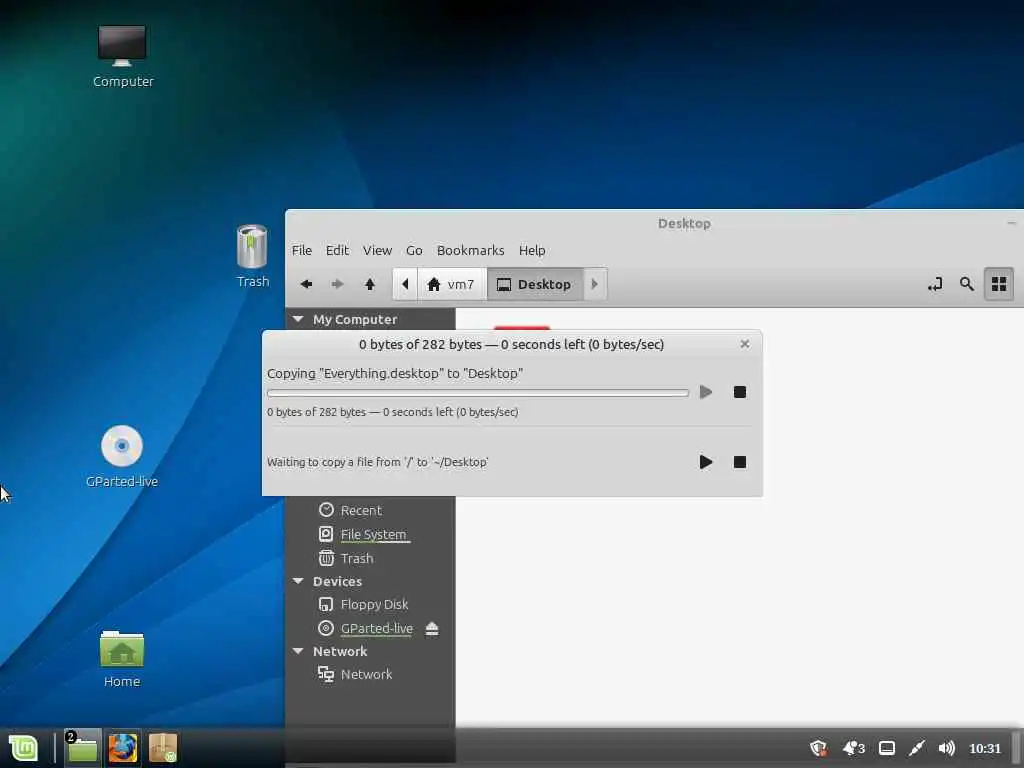Screen dimensions: 1024x768
Task: Open the Linux Mint start menu
Action: (23, 748)
